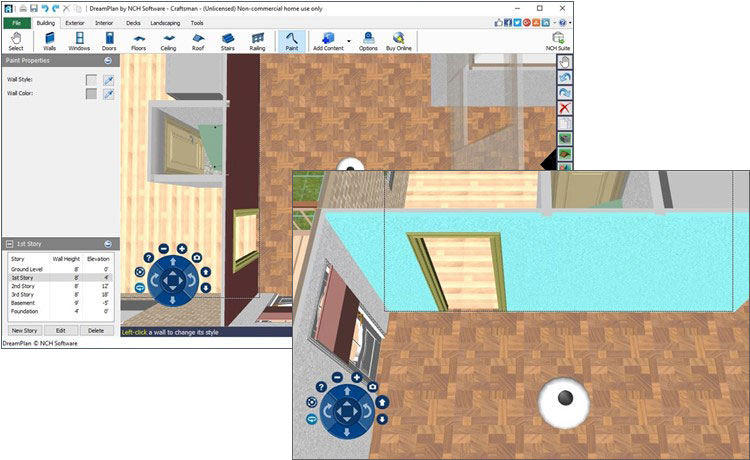750x460 pixels.
Task: Activate the Stairs tool
Action: click(x=227, y=40)
